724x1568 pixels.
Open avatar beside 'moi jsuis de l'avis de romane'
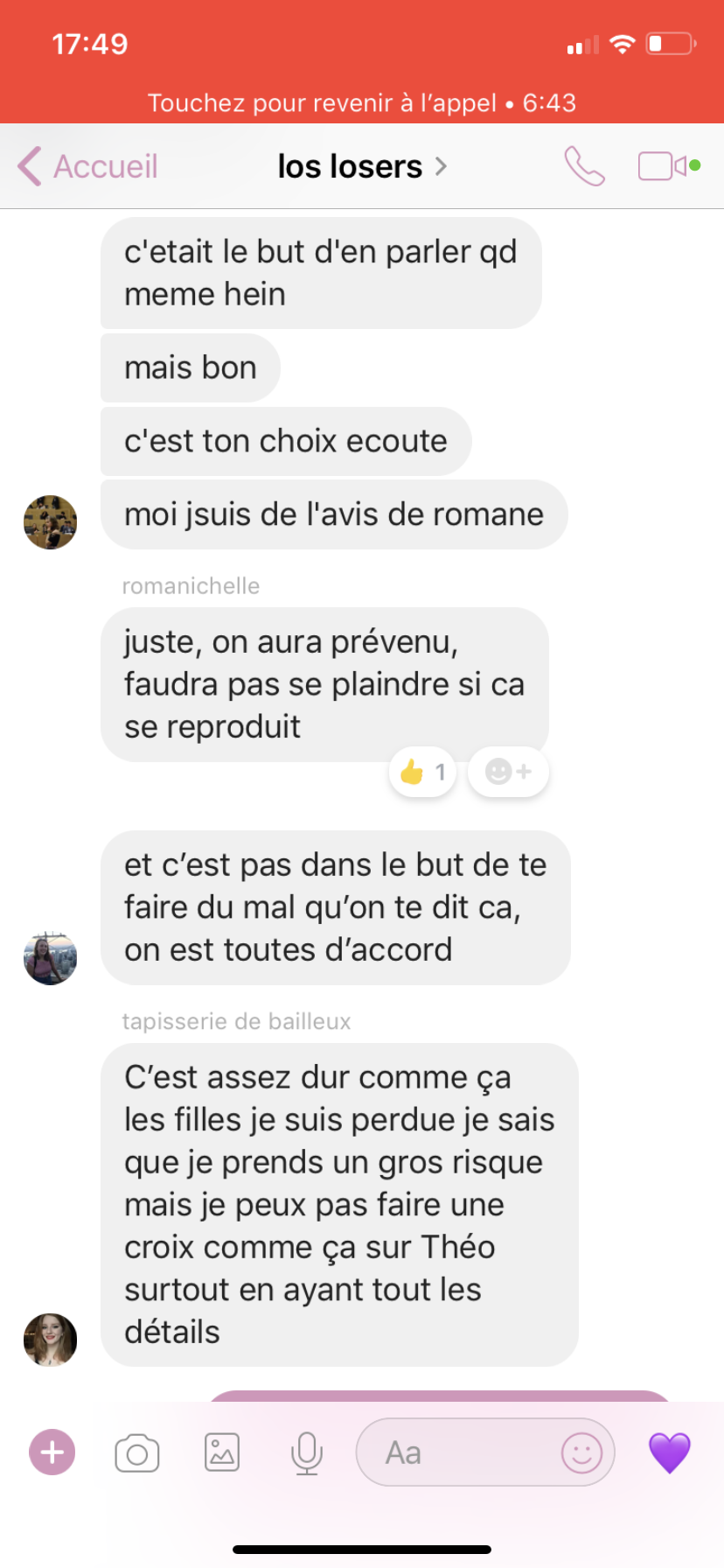click(50, 522)
